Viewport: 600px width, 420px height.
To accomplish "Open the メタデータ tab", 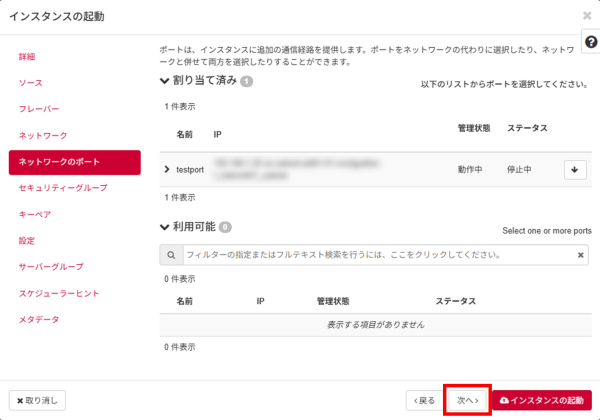I will point(39,320).
